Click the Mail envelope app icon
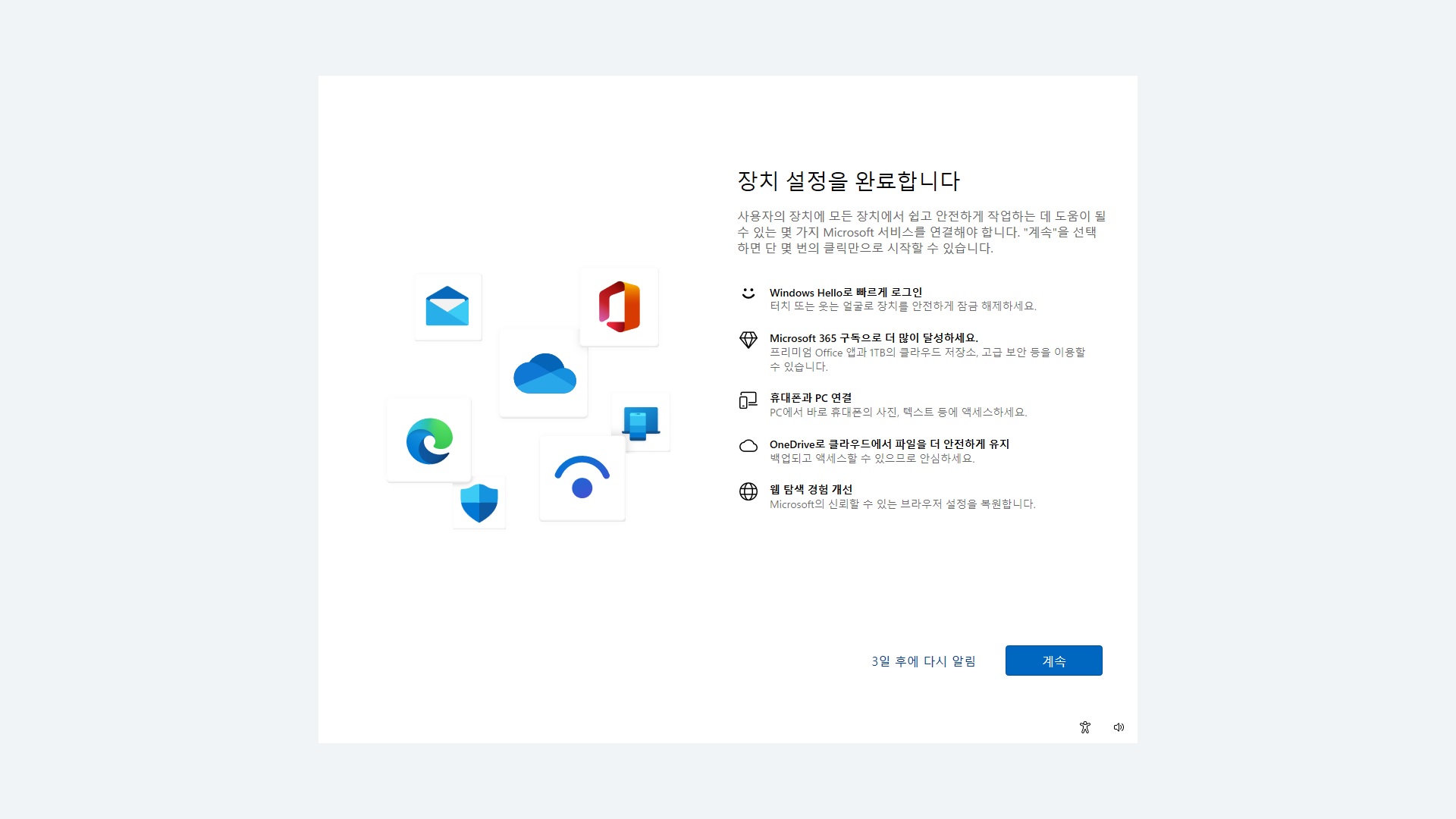The height and width of the screenshot is (819, 1456). coord(447,306)
